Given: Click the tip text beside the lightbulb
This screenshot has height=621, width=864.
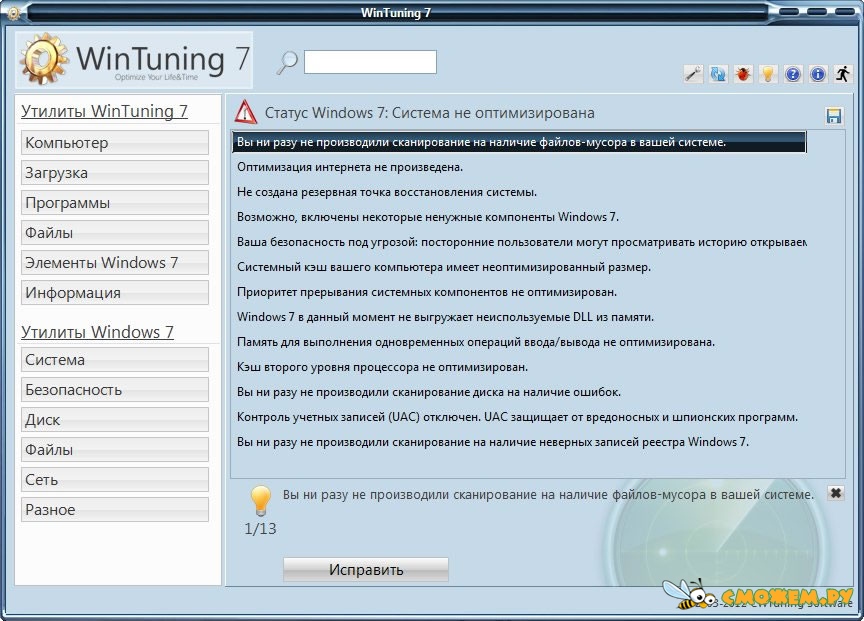Looking at the screenshot, I should pyautogui.click(x=548, y=495).
